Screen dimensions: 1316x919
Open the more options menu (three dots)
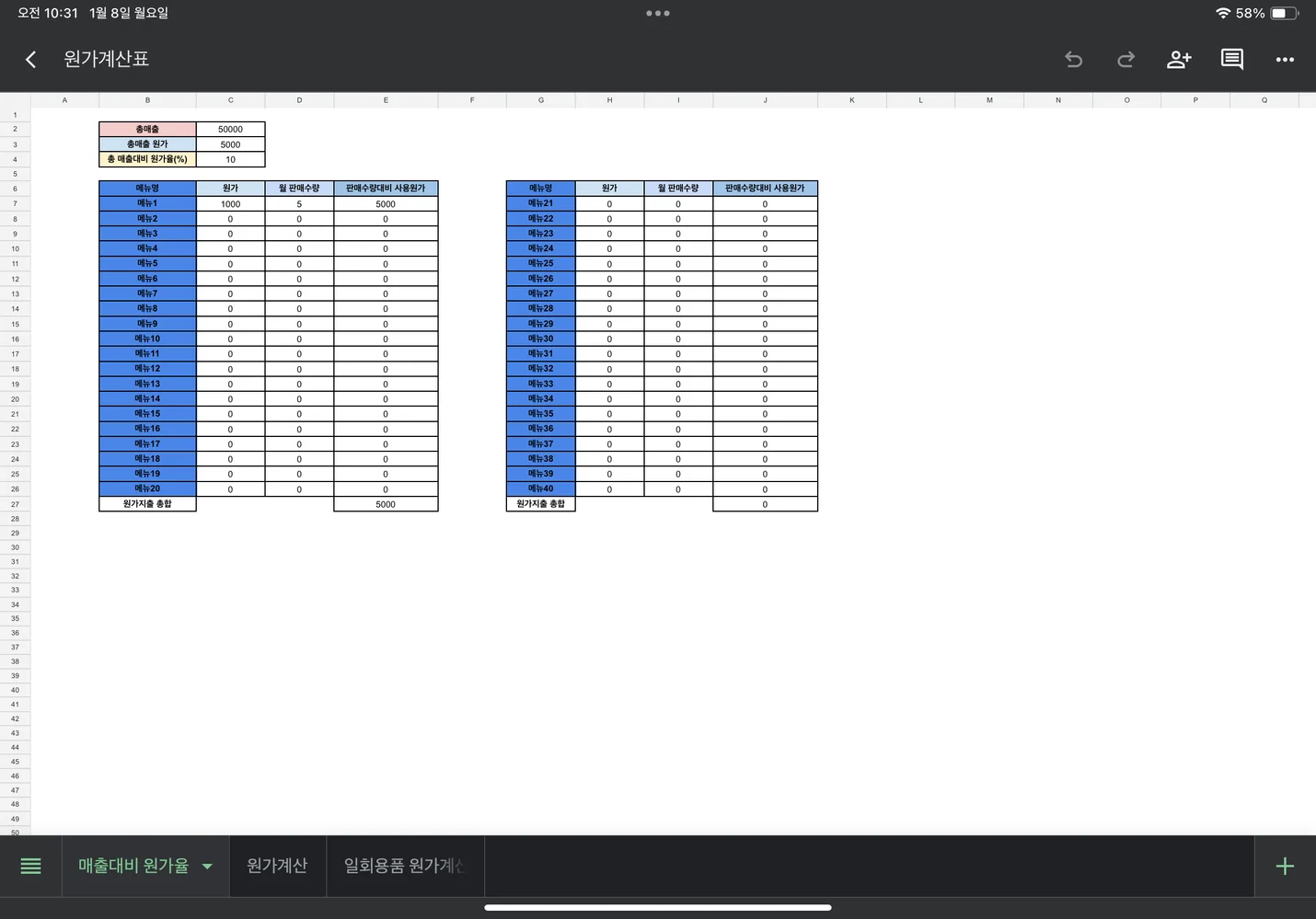[1285, 60]
